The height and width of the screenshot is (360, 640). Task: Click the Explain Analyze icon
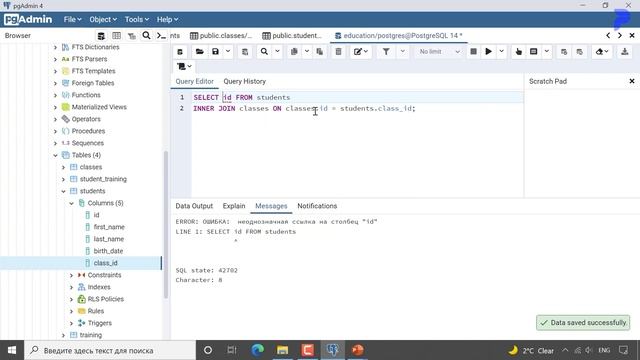533,52
